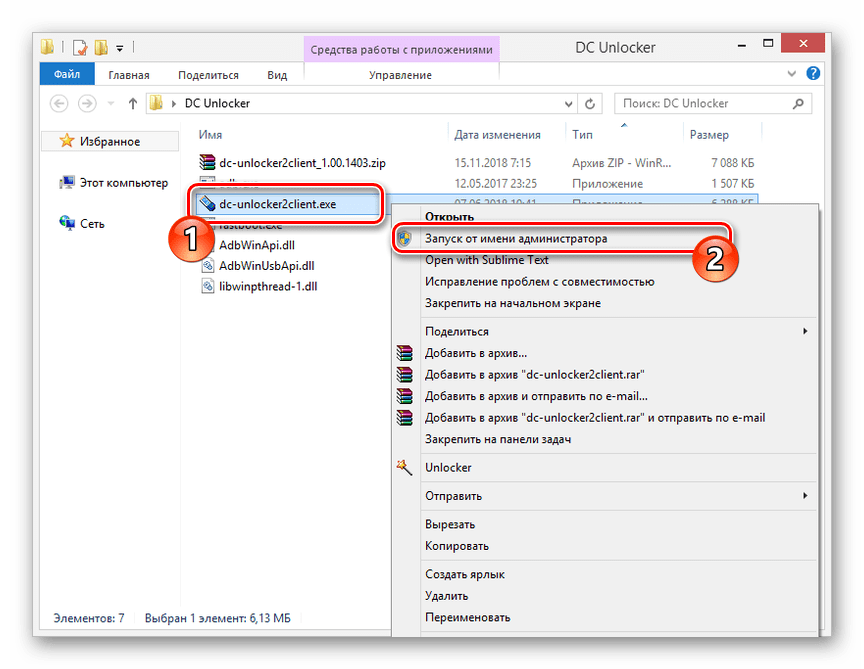Select AdbWinUsbApi.dll file
This screenshot has width=864, height=669.
coord(267,266)
